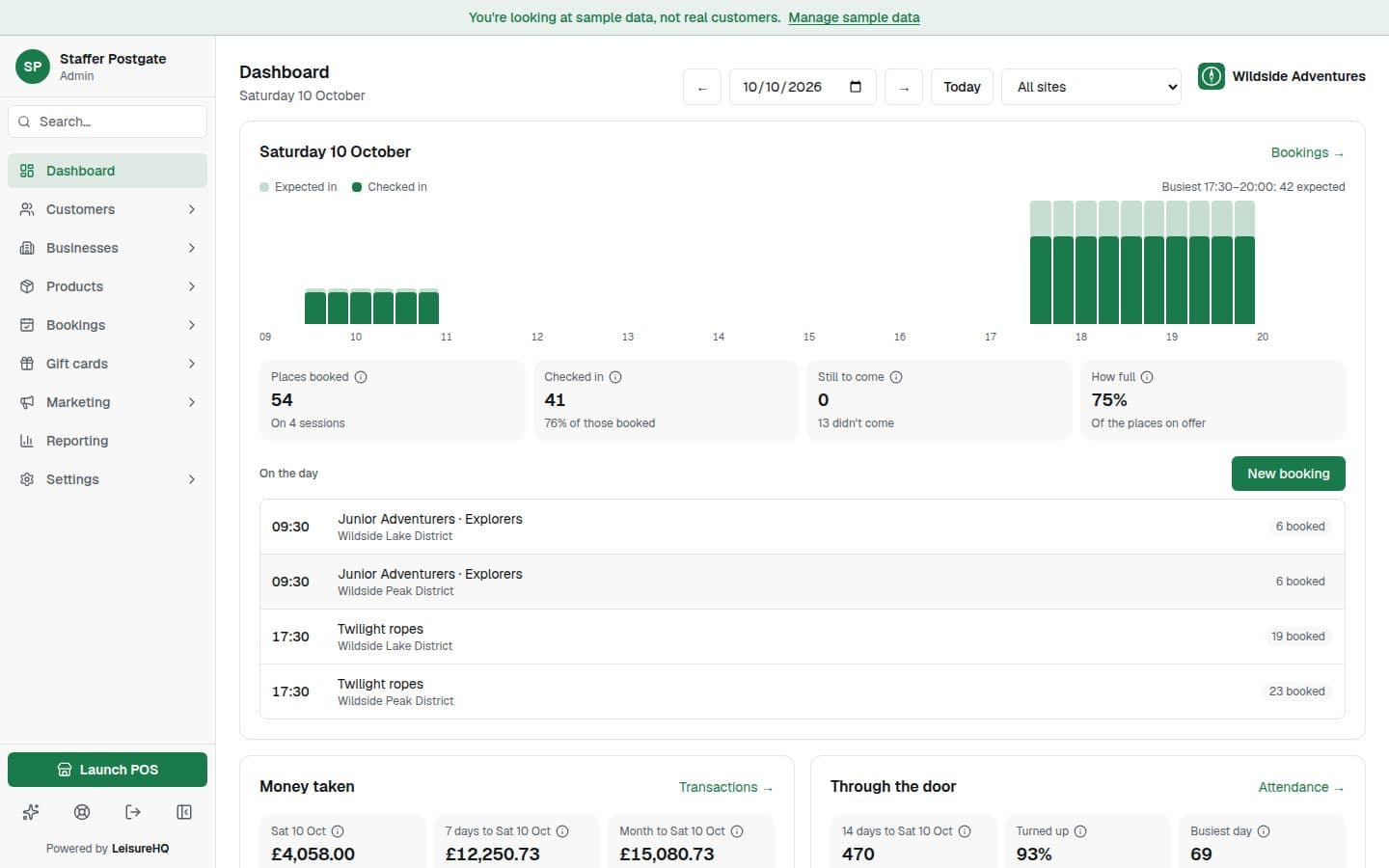Screen dimensions: 1389x868
Task: Open 09:30 Junior Adventurers Wildside Lake District session
Action: click(802, 527)
